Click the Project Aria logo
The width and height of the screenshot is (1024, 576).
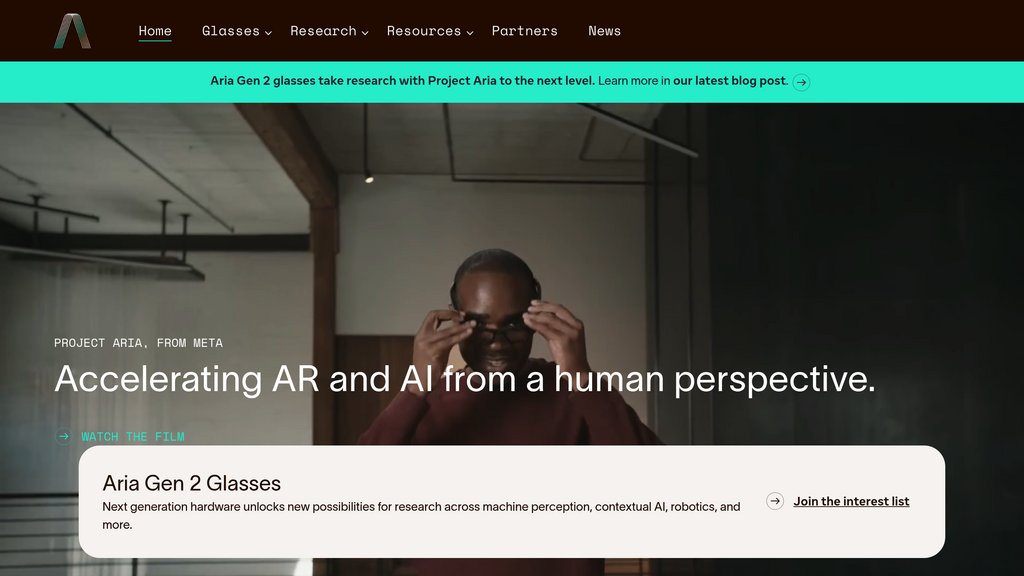(72, 31)
